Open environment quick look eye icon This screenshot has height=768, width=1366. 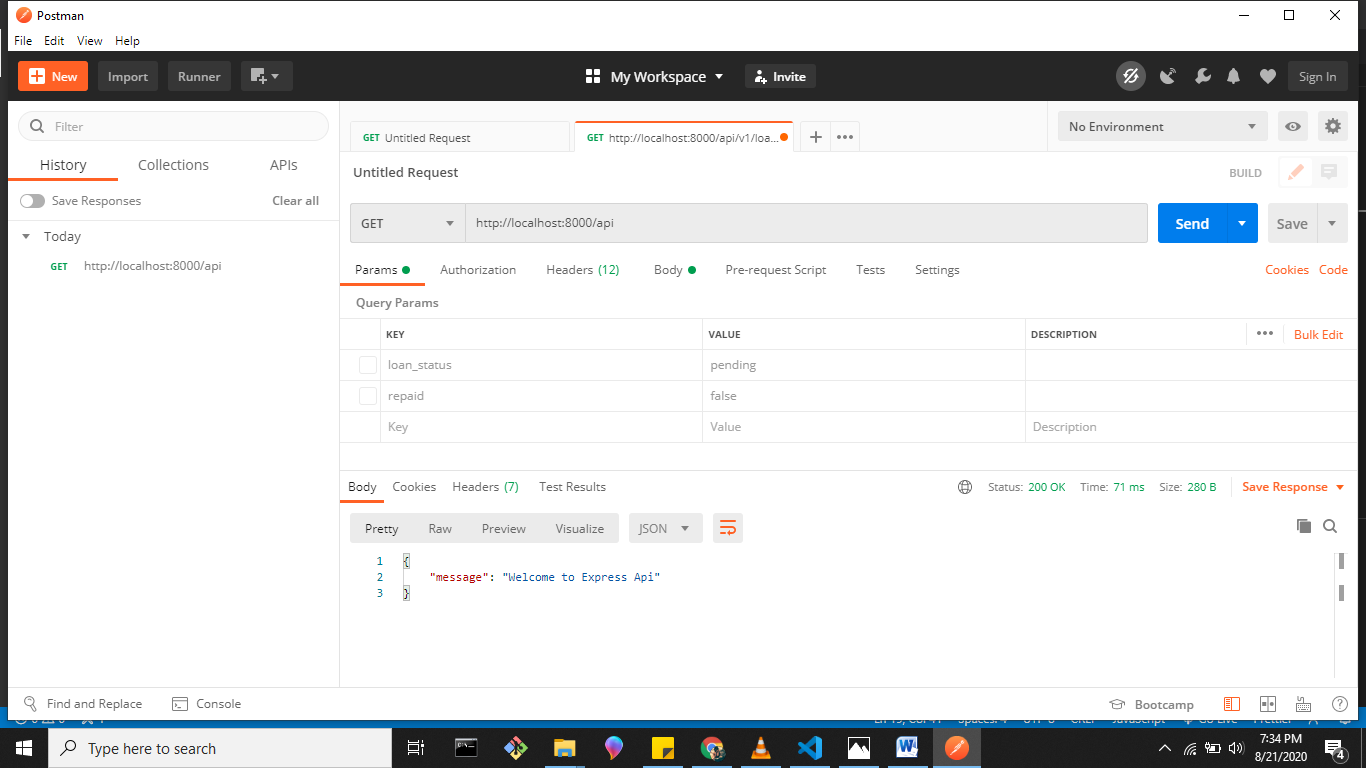point(1293,127)
